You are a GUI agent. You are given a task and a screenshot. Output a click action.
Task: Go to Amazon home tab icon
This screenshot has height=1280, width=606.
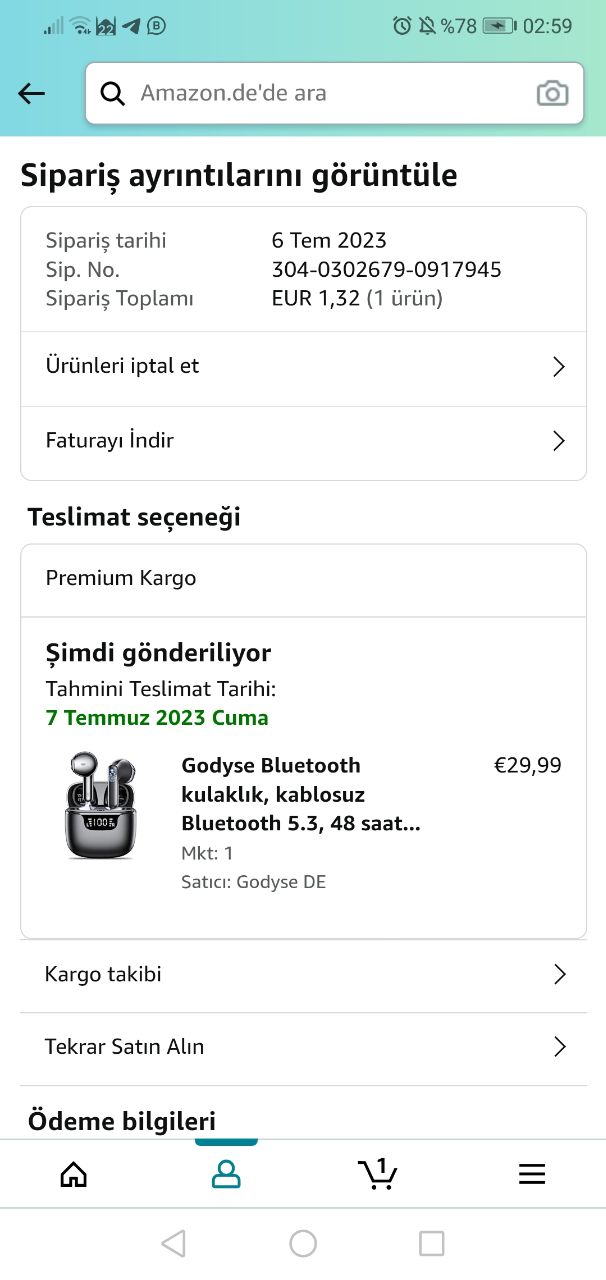[x=74, y=1174]
